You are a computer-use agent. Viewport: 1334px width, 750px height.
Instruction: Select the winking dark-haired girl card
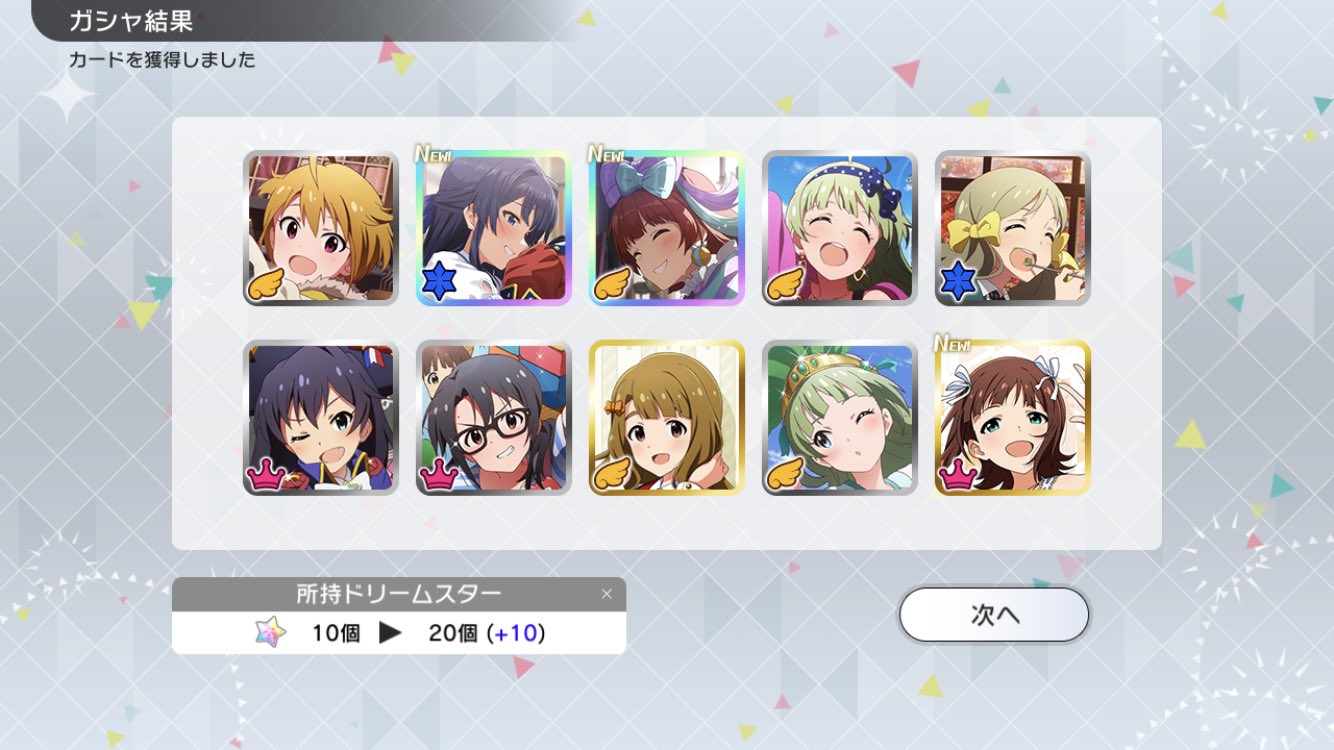tap(321, 417)
